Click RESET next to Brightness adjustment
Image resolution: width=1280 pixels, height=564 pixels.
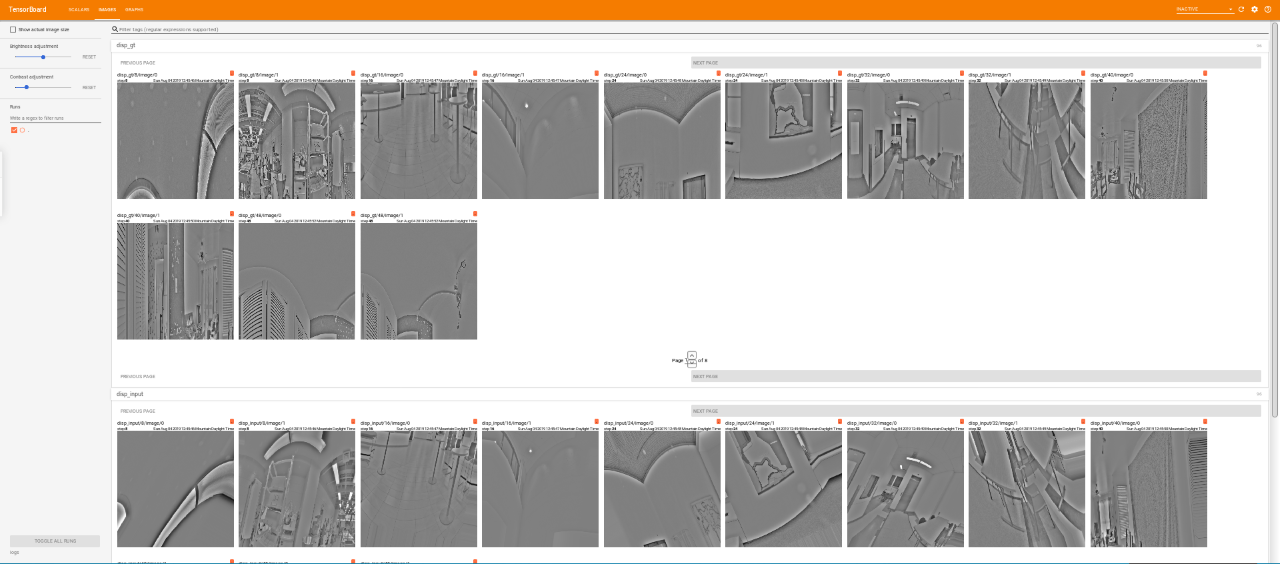pos(89,57)
